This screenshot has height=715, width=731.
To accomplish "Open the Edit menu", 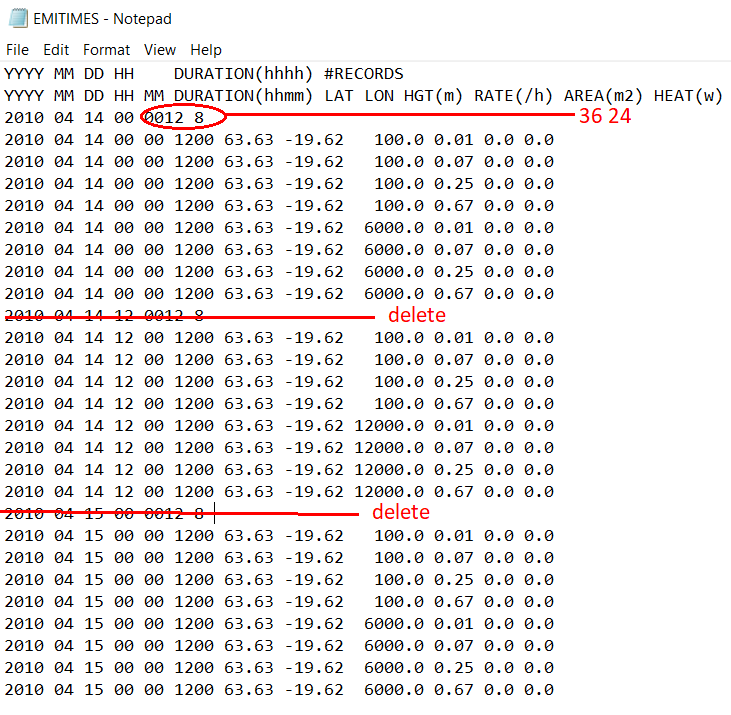I will point(56,50).
